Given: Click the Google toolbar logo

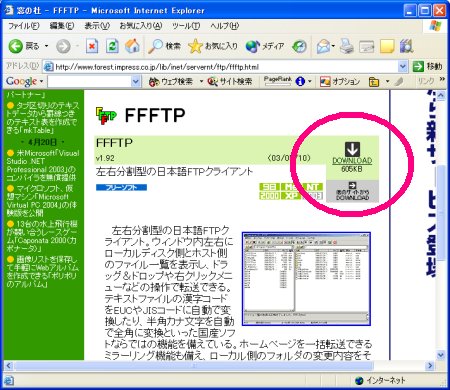Looking at the screenshot, I should 21,81.
